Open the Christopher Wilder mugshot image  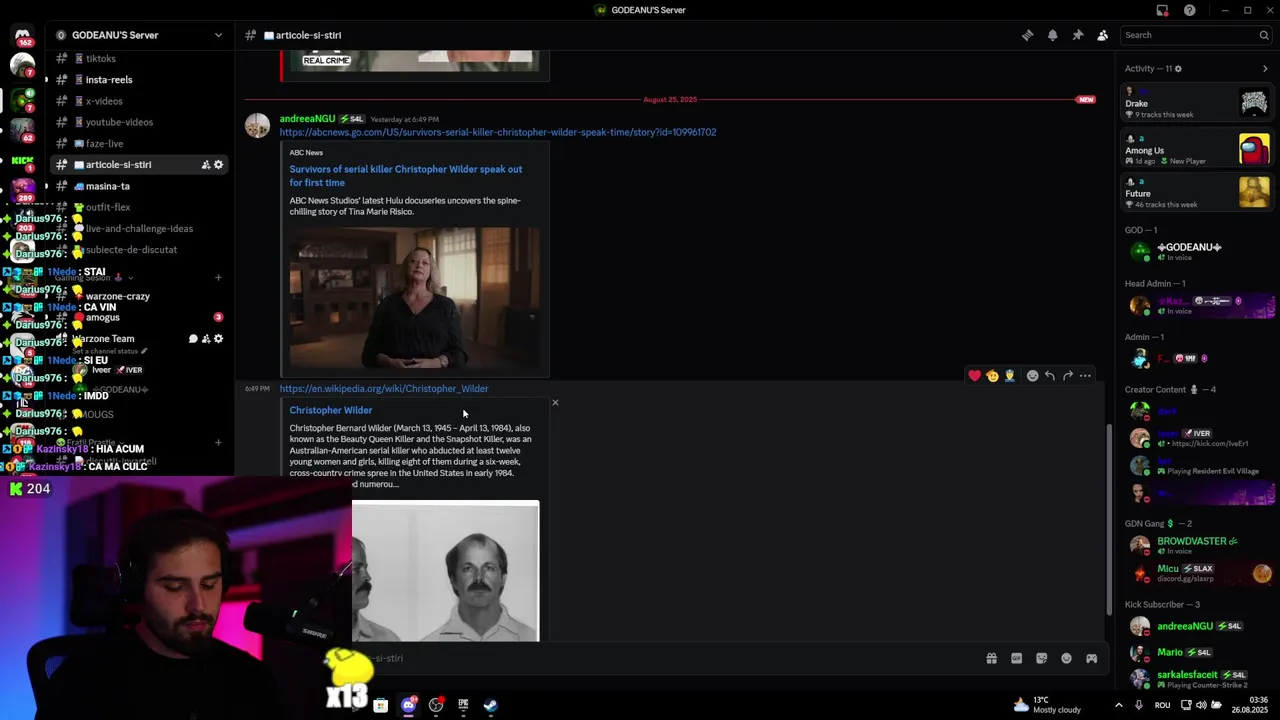coord(445,571)
